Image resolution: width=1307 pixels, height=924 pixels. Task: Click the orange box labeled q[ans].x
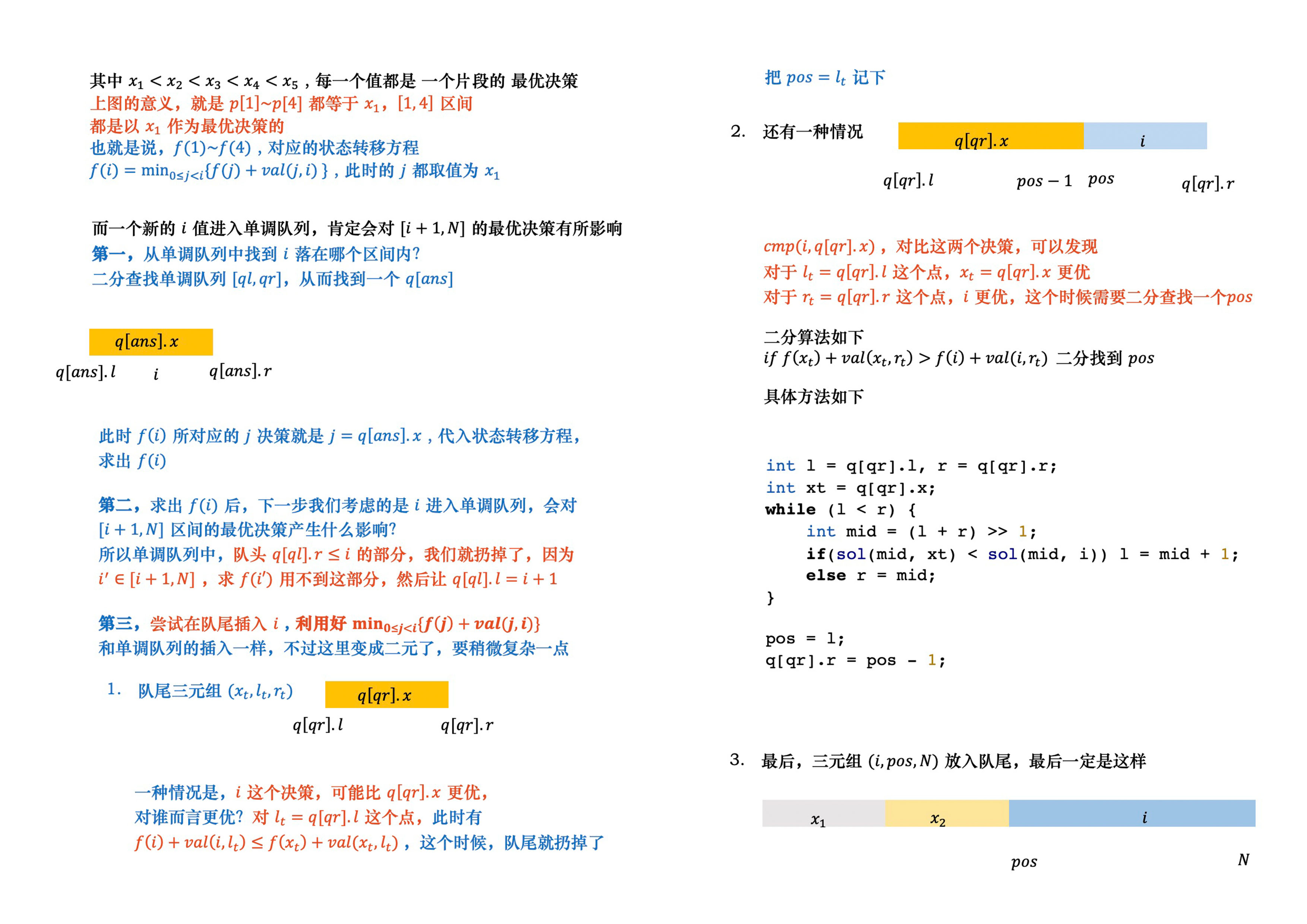[x=151, y=342]
